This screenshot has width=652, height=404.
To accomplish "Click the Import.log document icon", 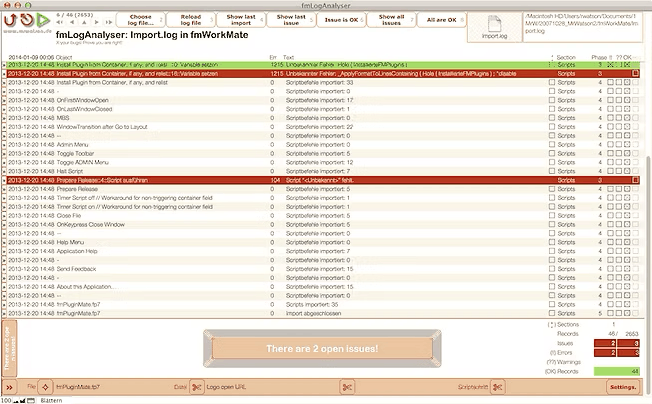I will tap(494, 24).
